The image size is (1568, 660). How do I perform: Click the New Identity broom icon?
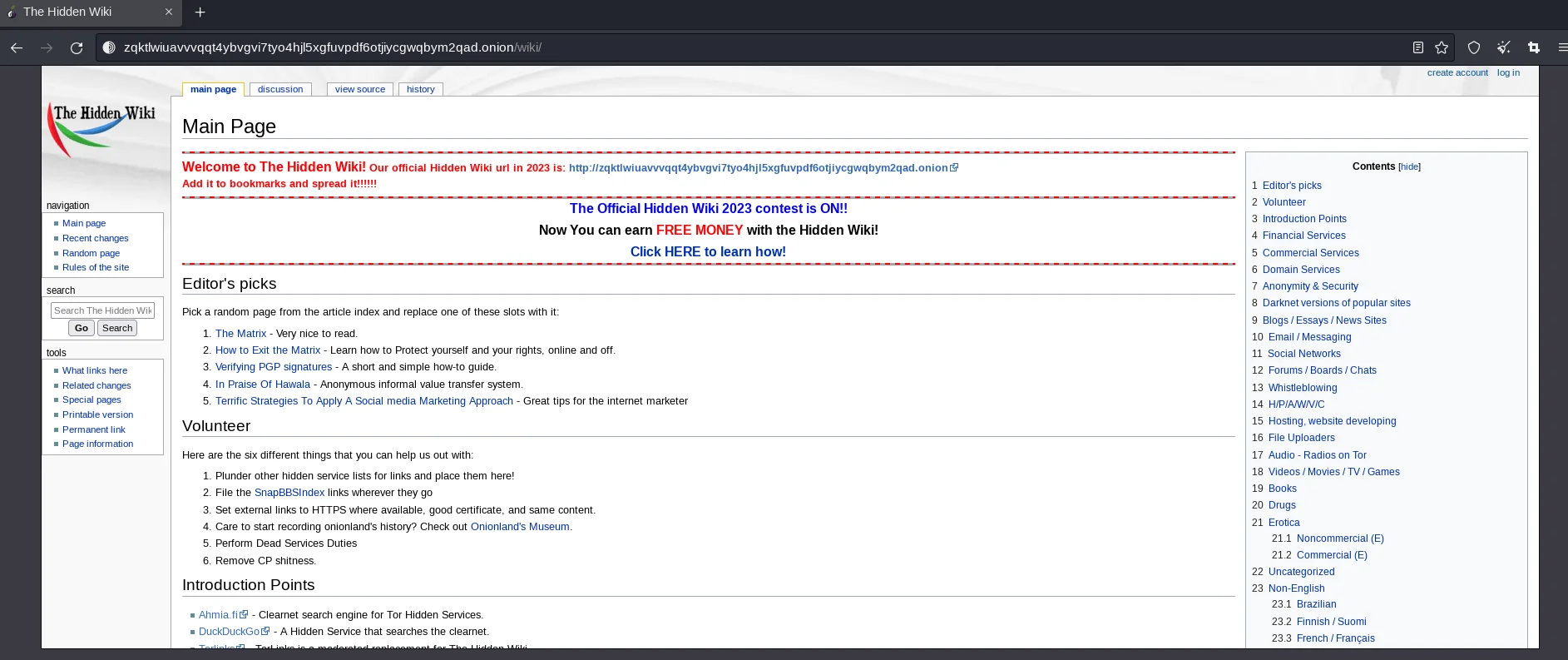pos(1504,47)
